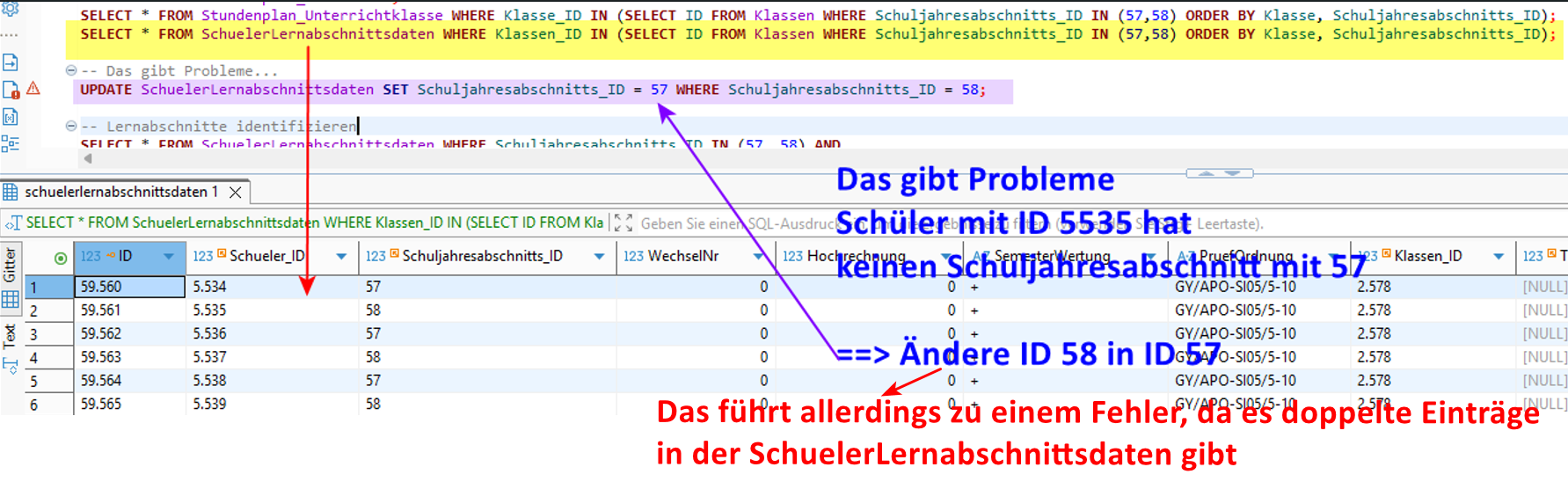
Task: Select row number 3 header
Action: pyautogui.click(x=49, y=334)
